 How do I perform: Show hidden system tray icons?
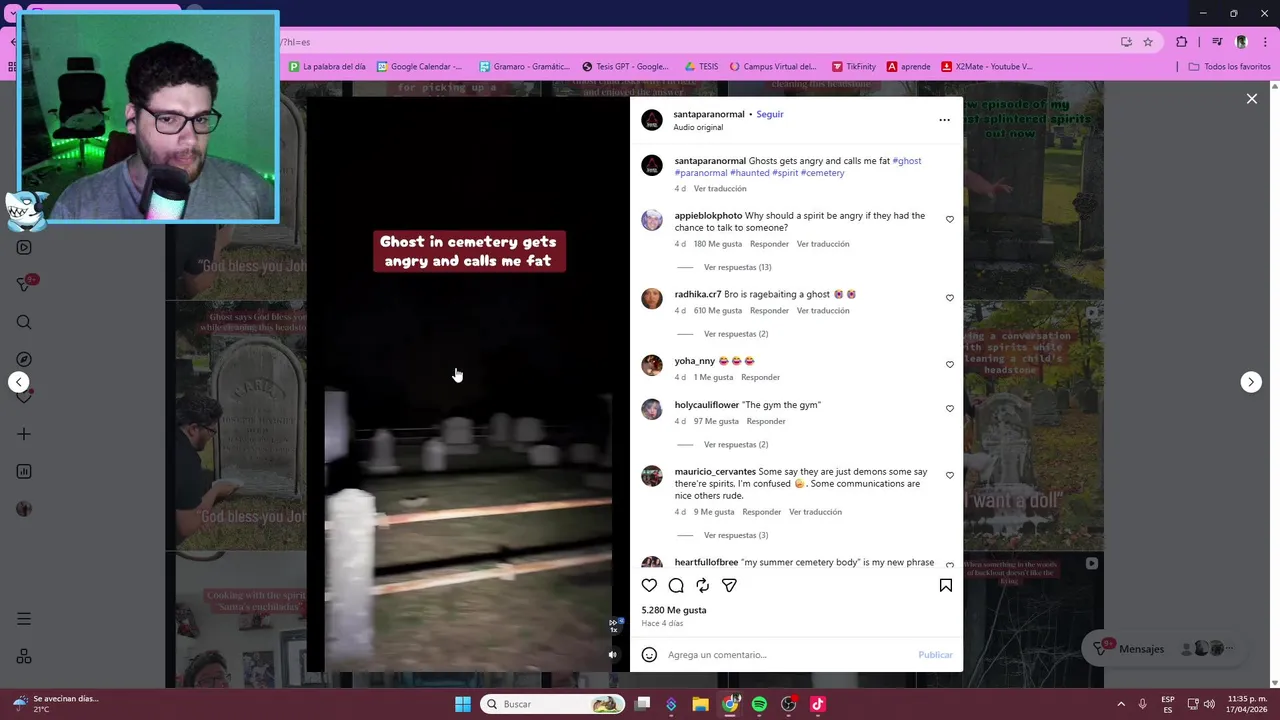1121,704
